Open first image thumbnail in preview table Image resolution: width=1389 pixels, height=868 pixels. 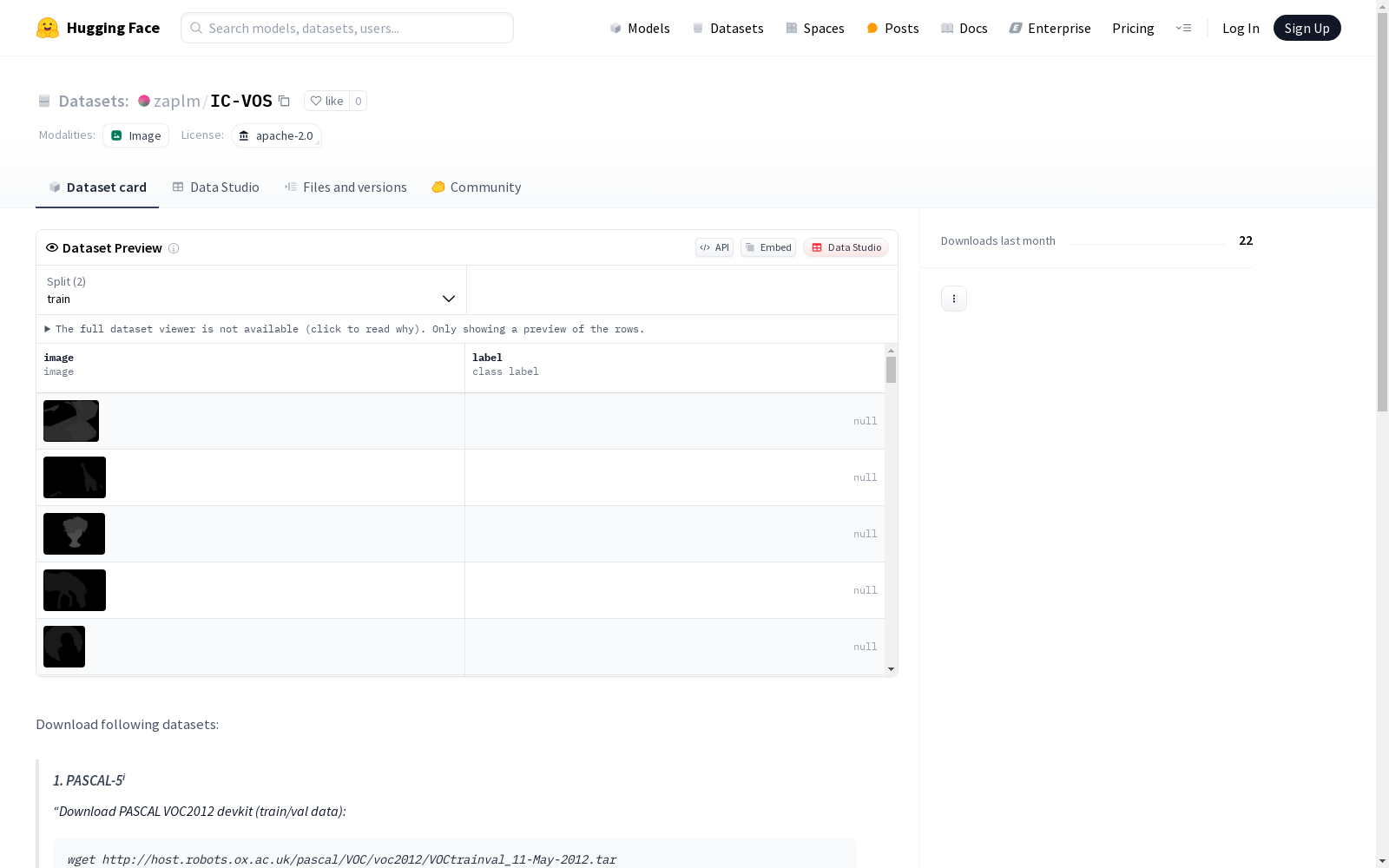pyautogui.click(x=71, y=421)
